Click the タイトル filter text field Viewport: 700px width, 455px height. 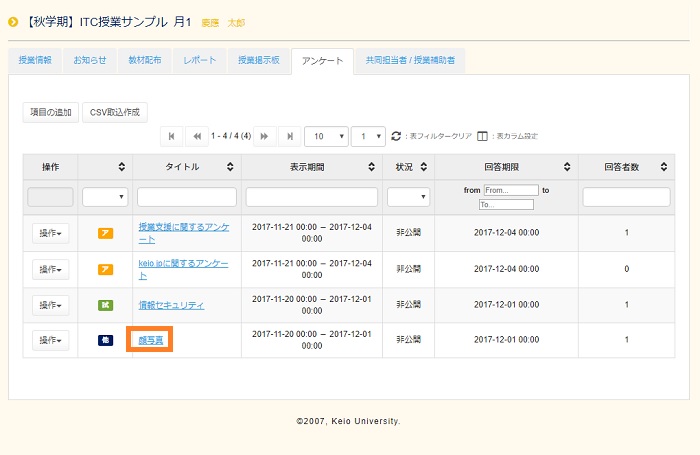click(186, 197)
